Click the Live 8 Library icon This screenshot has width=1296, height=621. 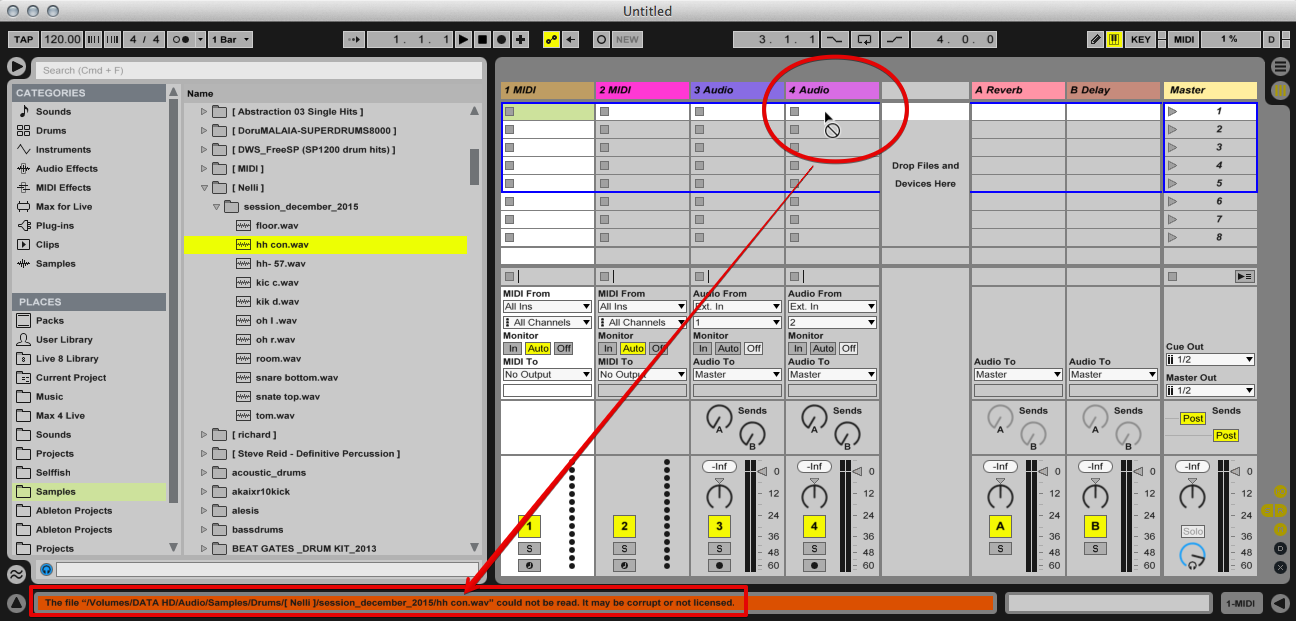pyautogui.click(x=23, y=359)
